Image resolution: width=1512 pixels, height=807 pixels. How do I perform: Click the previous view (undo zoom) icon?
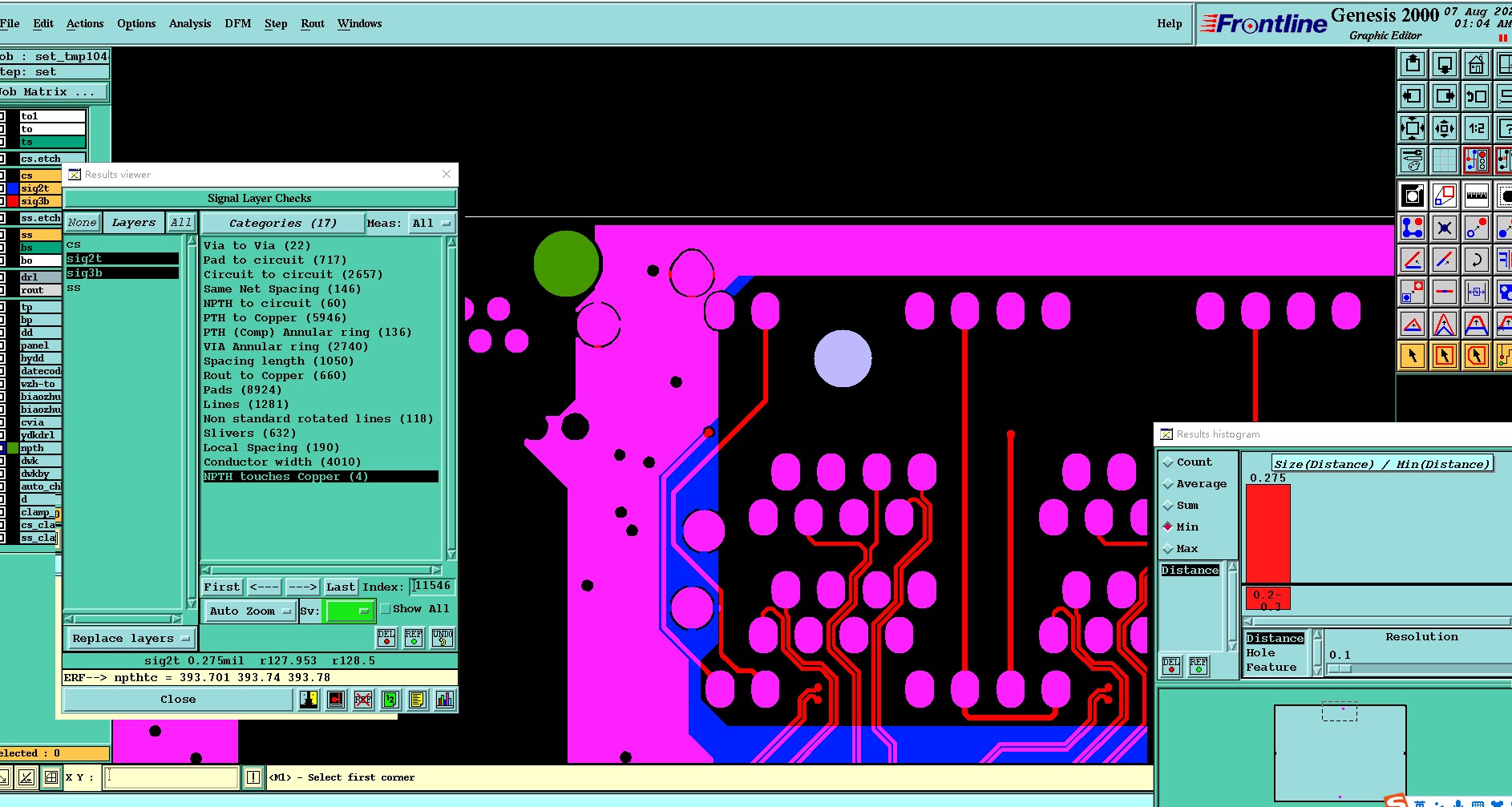point(1476,96)
